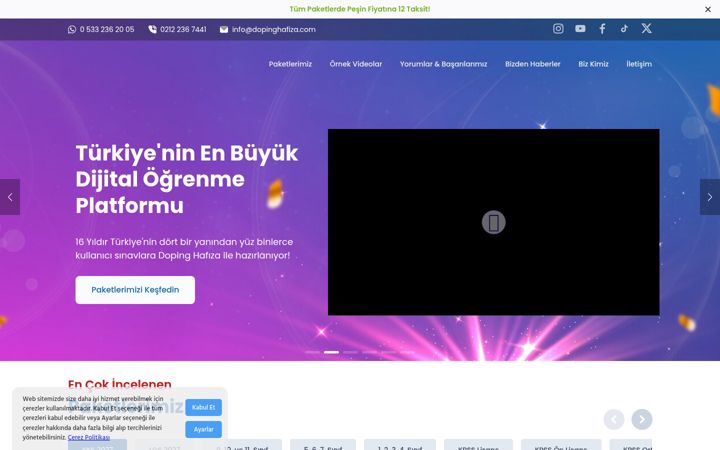Click the En Çok İncelenen heading
The height and width of the screenshot is (450, 720).
119,384
